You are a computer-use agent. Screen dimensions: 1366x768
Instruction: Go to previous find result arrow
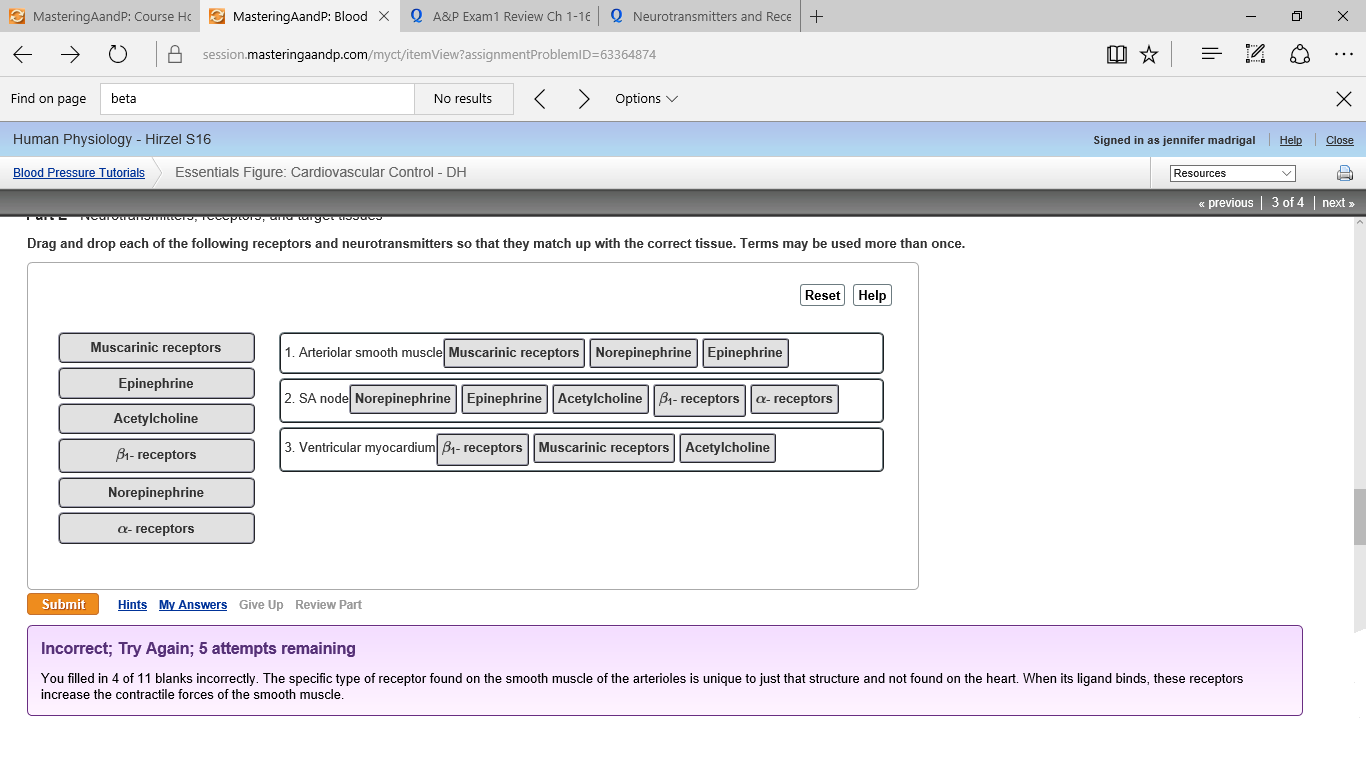[x=539, y=99]
